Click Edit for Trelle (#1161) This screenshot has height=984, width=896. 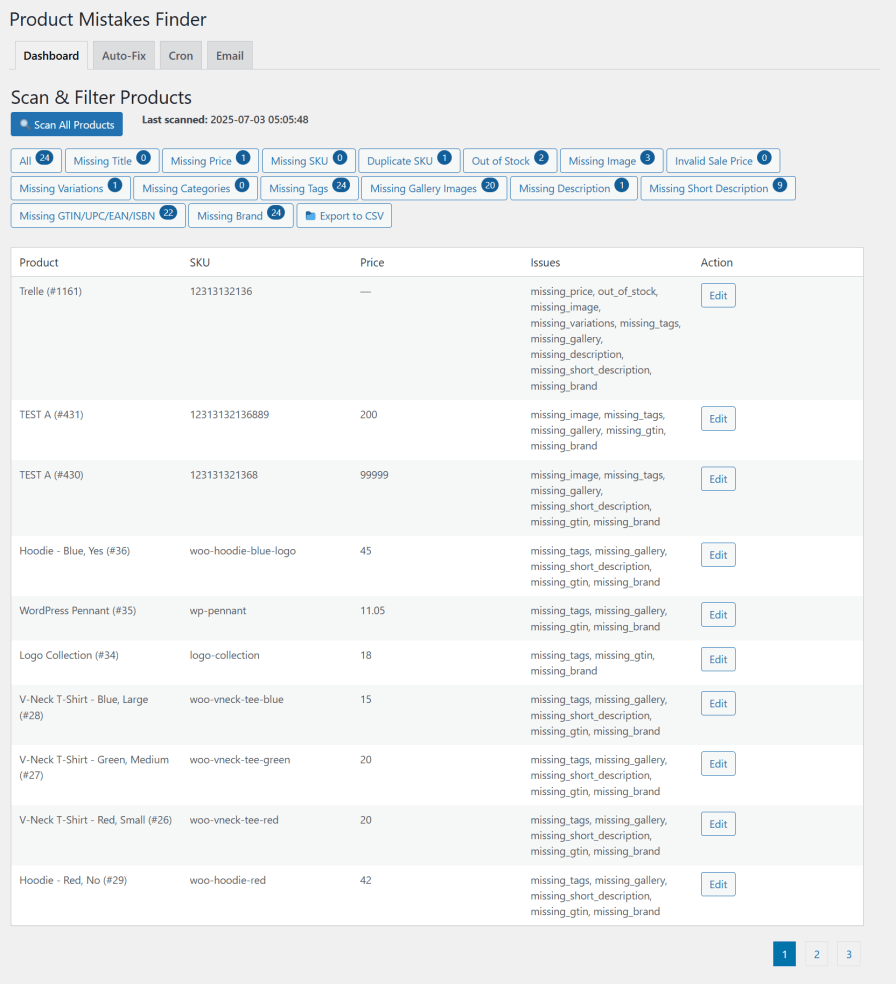[x=717, y=295]
